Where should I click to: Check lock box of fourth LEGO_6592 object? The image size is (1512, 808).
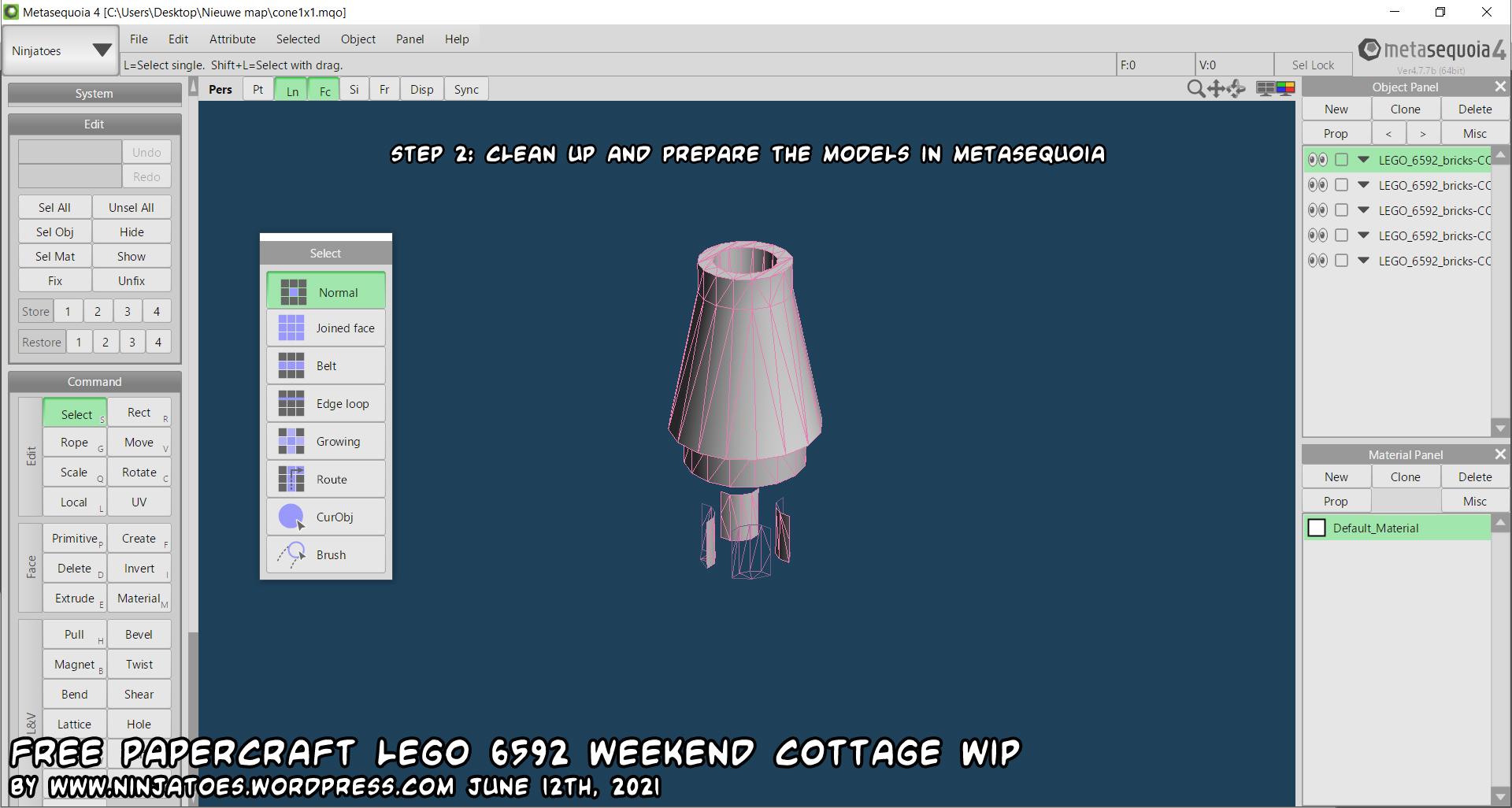click(x=1342, y=235)
